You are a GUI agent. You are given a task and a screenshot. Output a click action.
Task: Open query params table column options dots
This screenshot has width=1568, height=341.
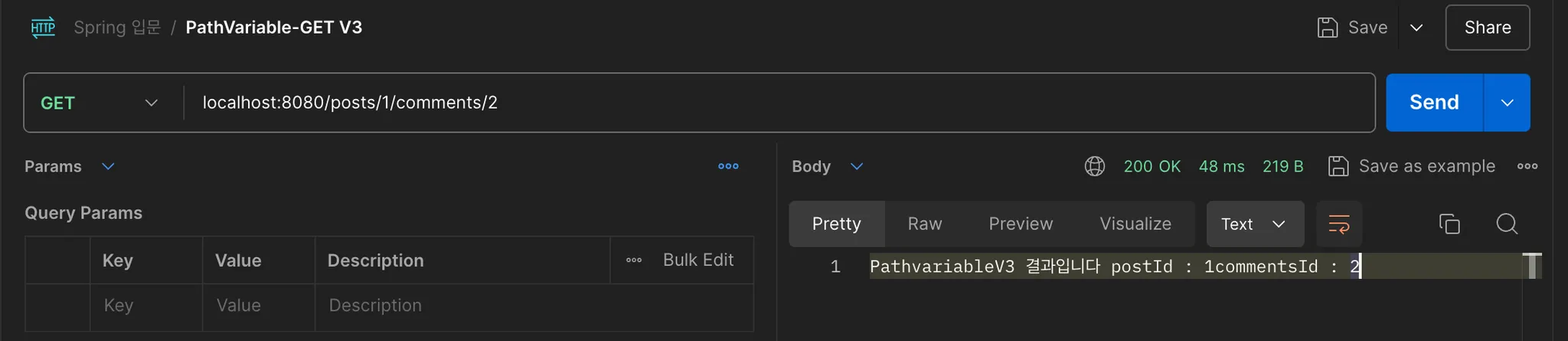634,261
